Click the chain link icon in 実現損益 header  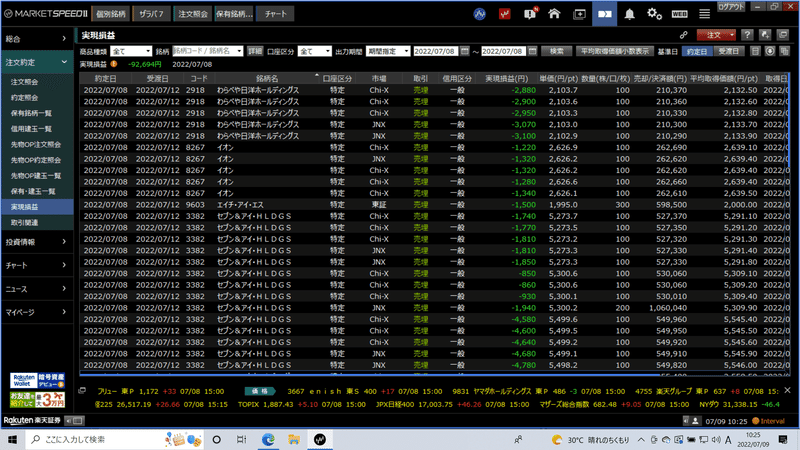click(683, 35)
